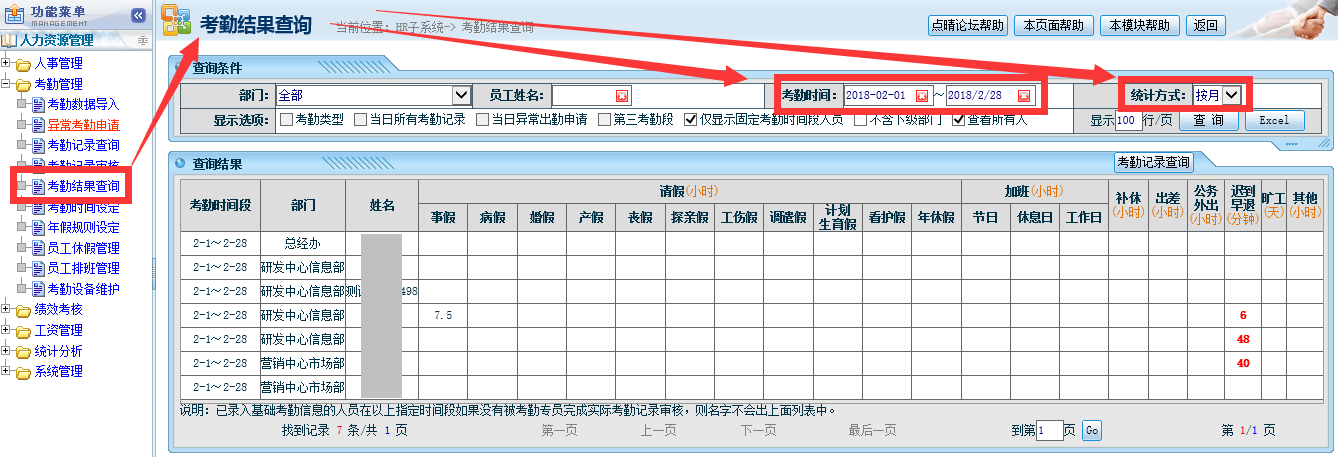Viewport: 1338px width, 457px height.
Task: Switch to the 考勤记录查询 tab above the results
Action: pos(1153,162)
